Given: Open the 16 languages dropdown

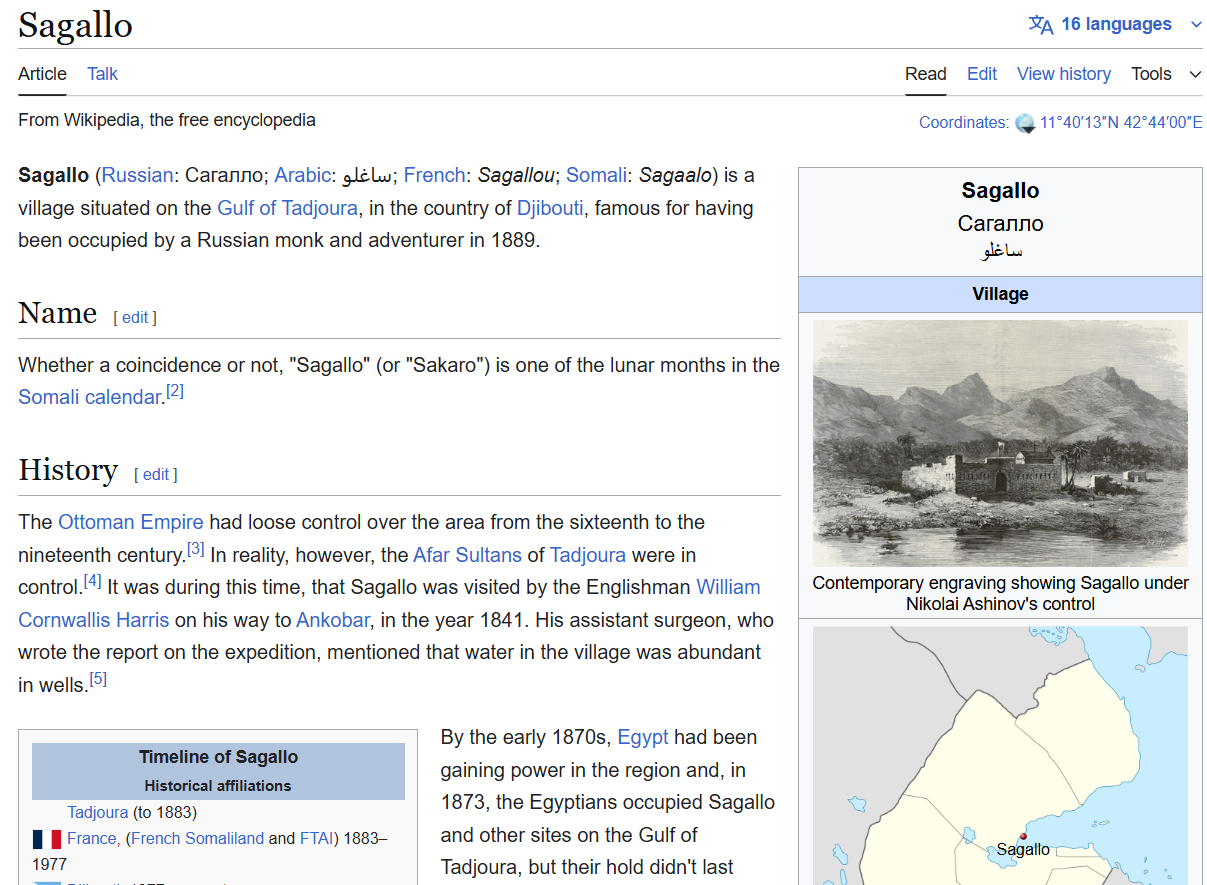Looking at the screenshot, I should pyautogui.click(x=1115, y=24).
